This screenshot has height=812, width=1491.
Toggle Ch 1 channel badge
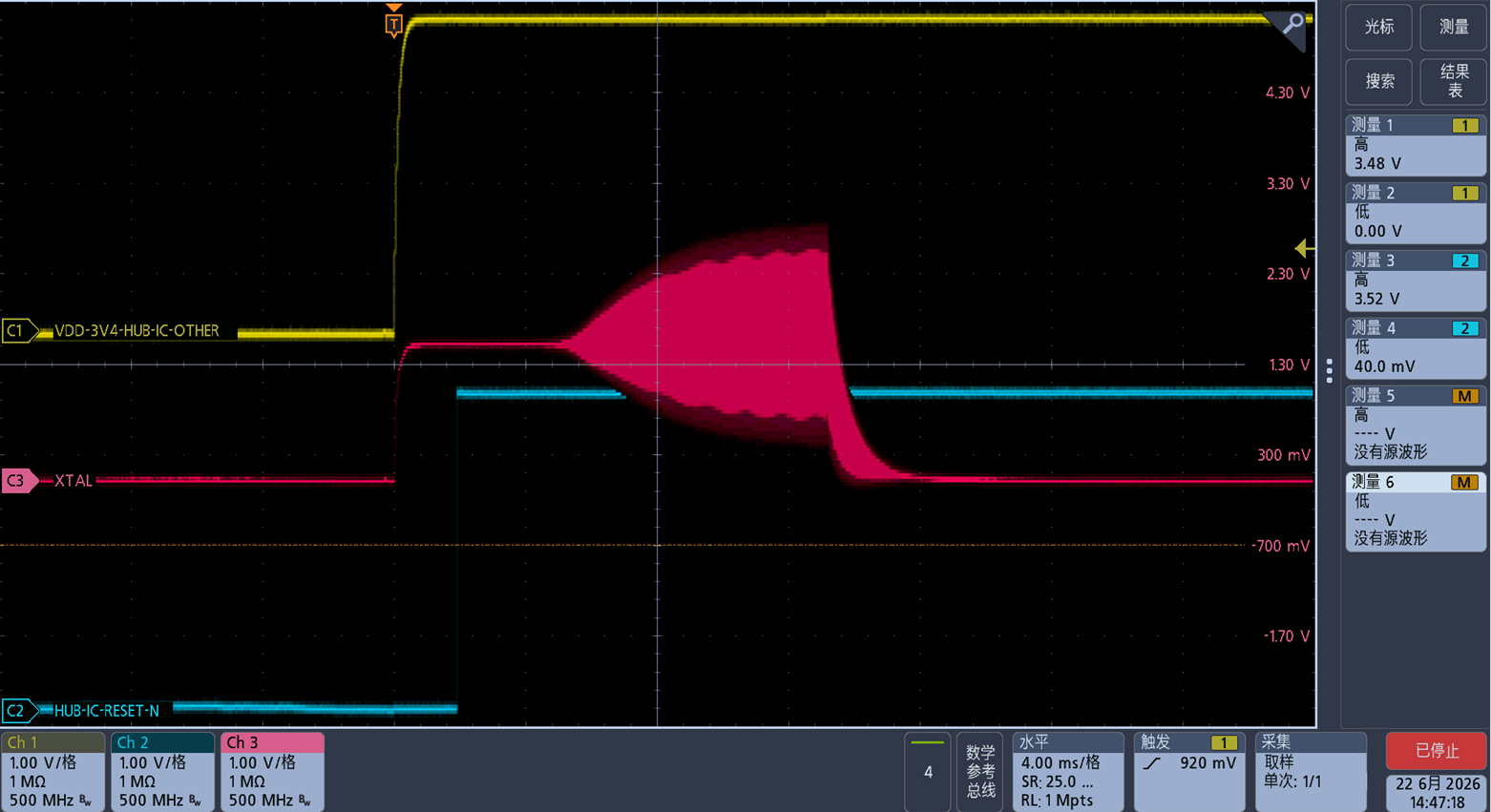pos(53,772)
